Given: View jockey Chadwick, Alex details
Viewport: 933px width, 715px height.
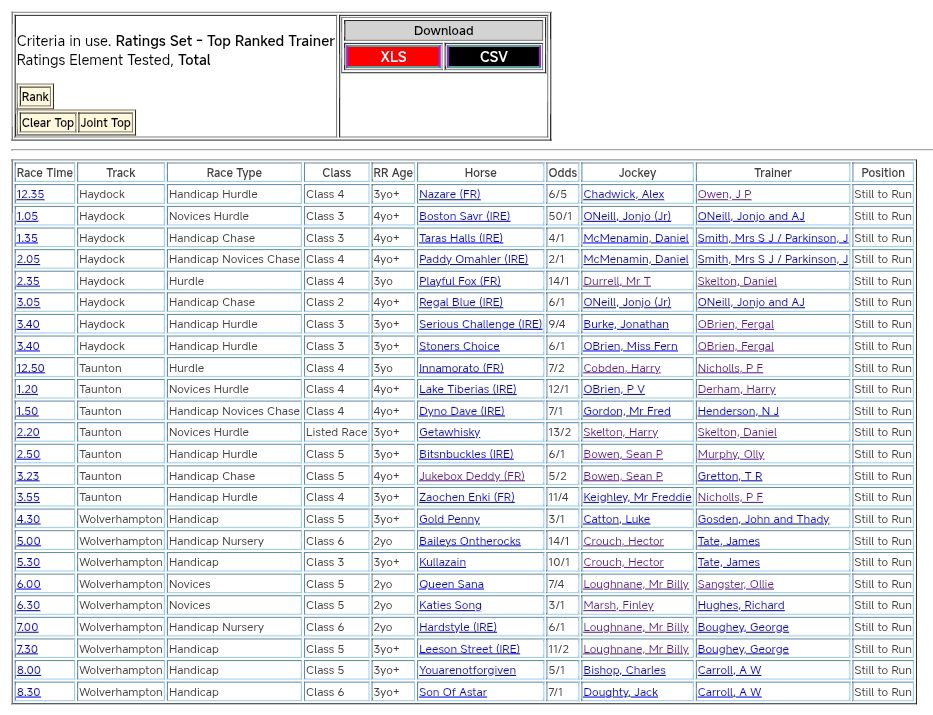Looking at the screenshot, I should click(623, 195).
